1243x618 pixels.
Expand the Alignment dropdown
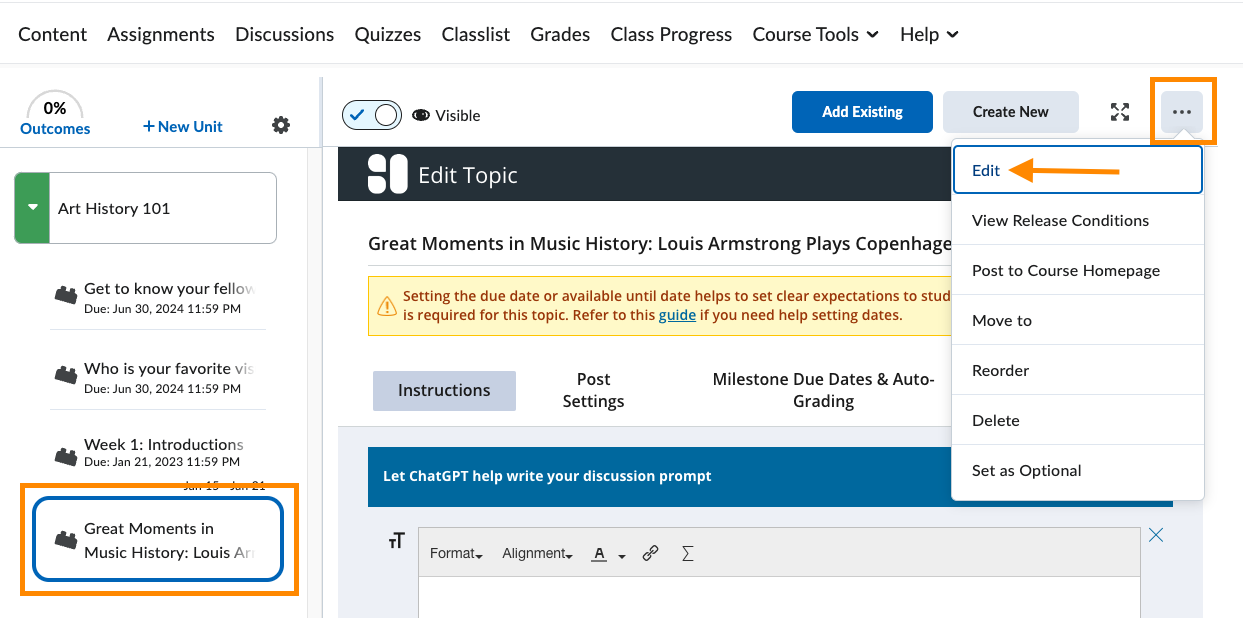tap(537, 553)
